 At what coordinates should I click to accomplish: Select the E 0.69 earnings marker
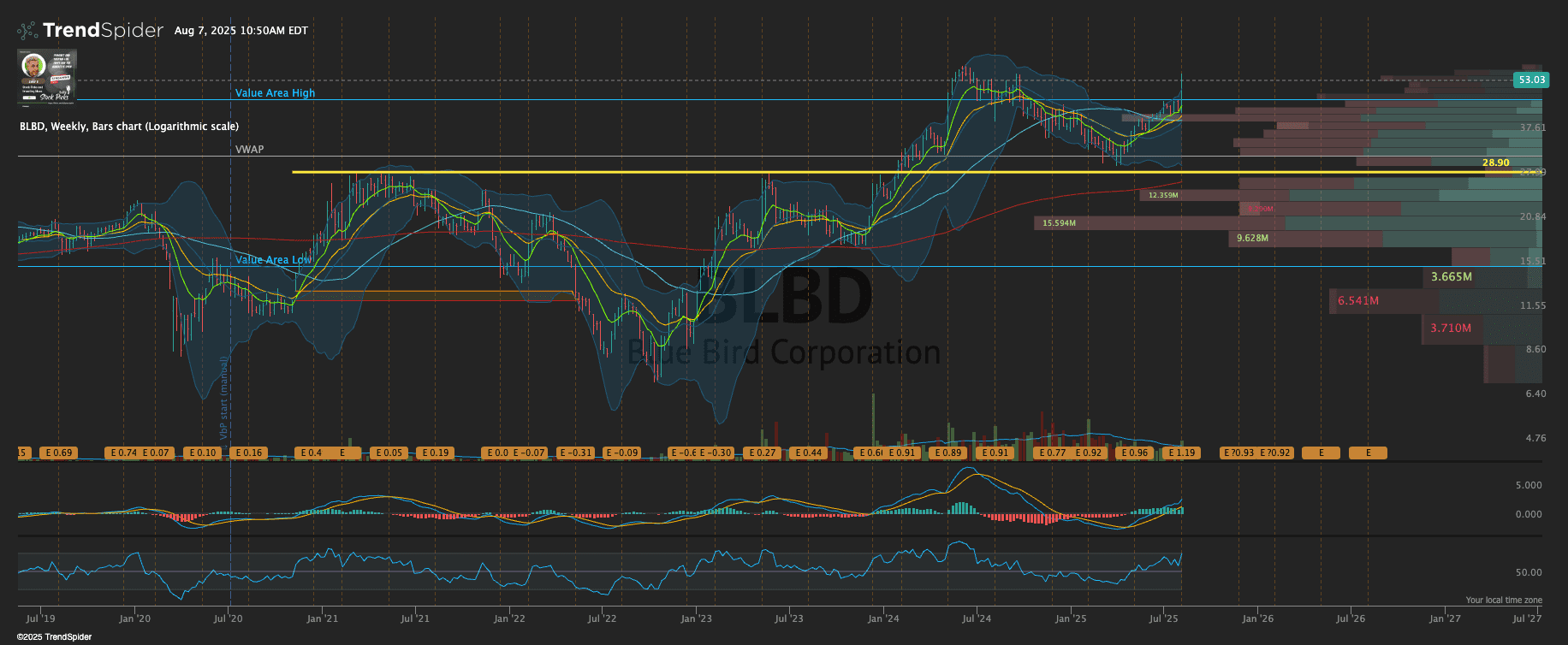point(59,453)
